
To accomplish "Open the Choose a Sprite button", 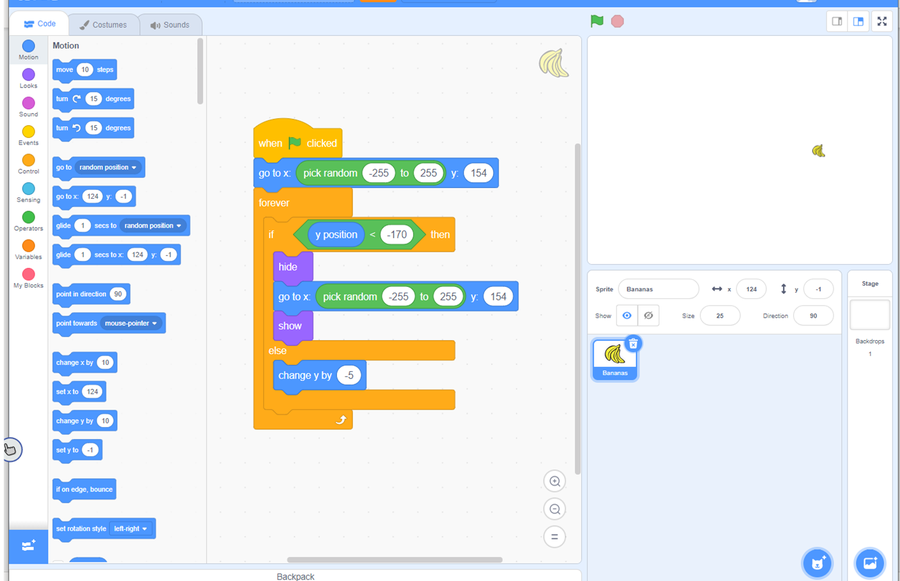I will tap(817, 563).
